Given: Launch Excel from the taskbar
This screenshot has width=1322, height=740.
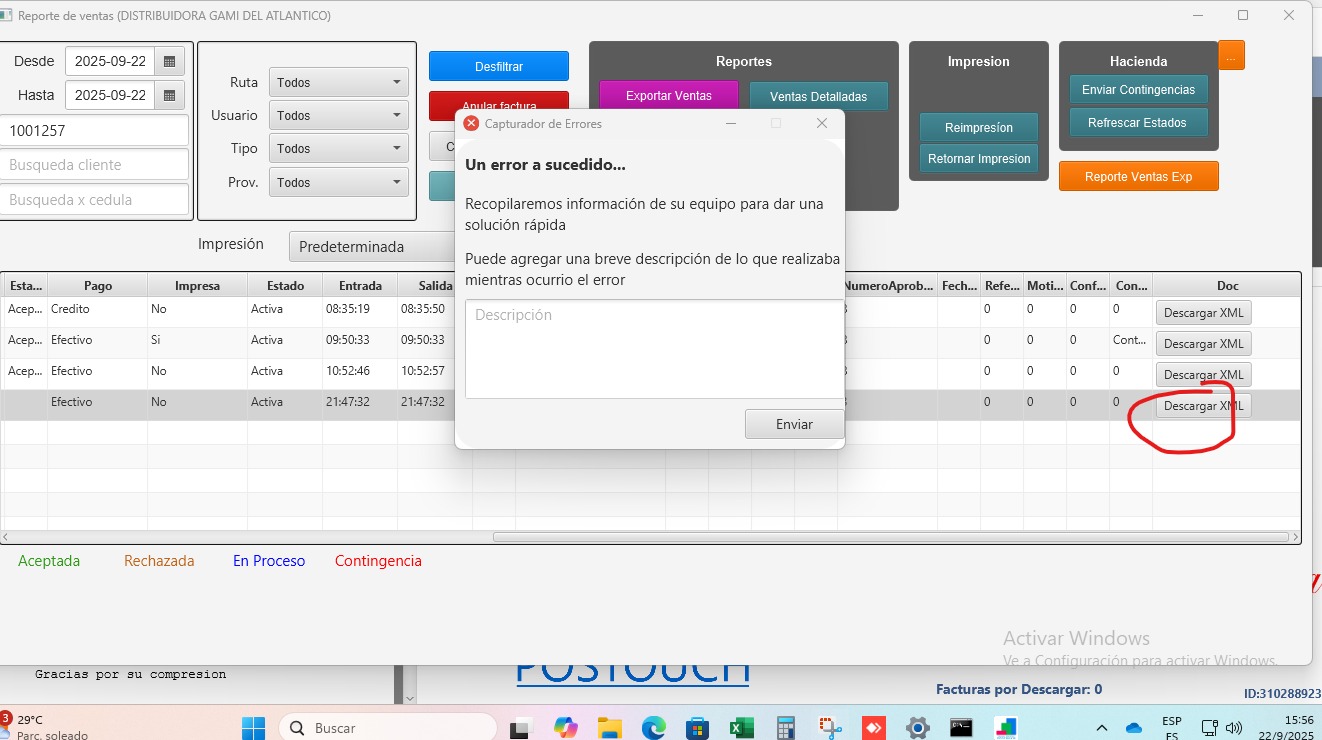Looking at the screenshot, I should pos(741,728).
